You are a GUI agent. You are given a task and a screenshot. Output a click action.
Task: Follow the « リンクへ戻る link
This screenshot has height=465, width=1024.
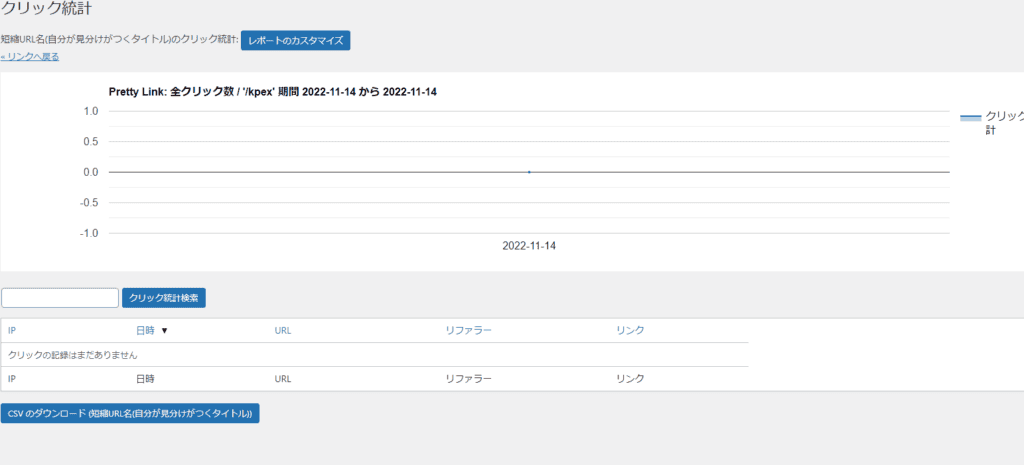point(30,57)
